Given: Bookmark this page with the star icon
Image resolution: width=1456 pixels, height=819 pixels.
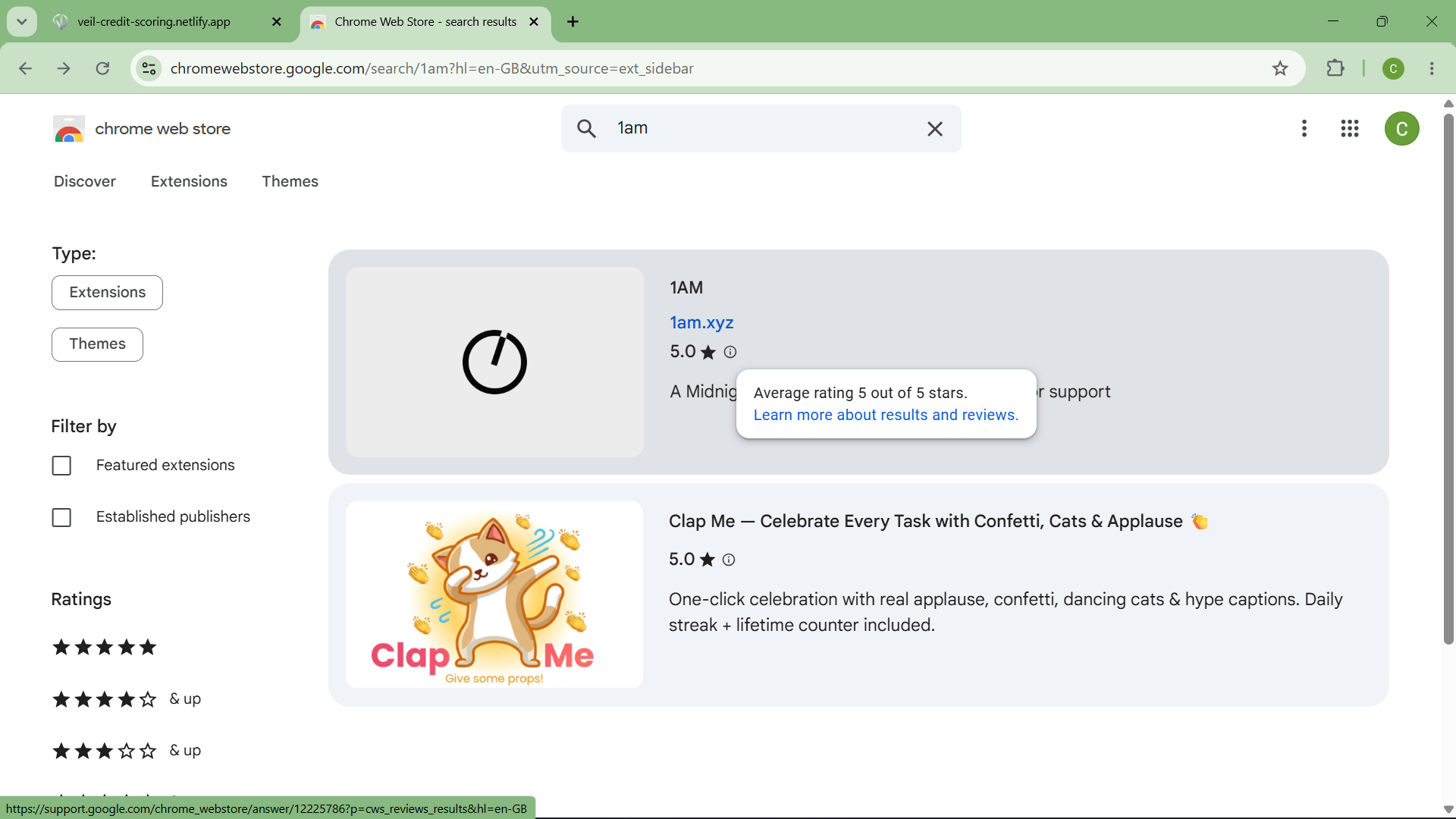Looking at the screenshot, I should [x=1281, y=69].
